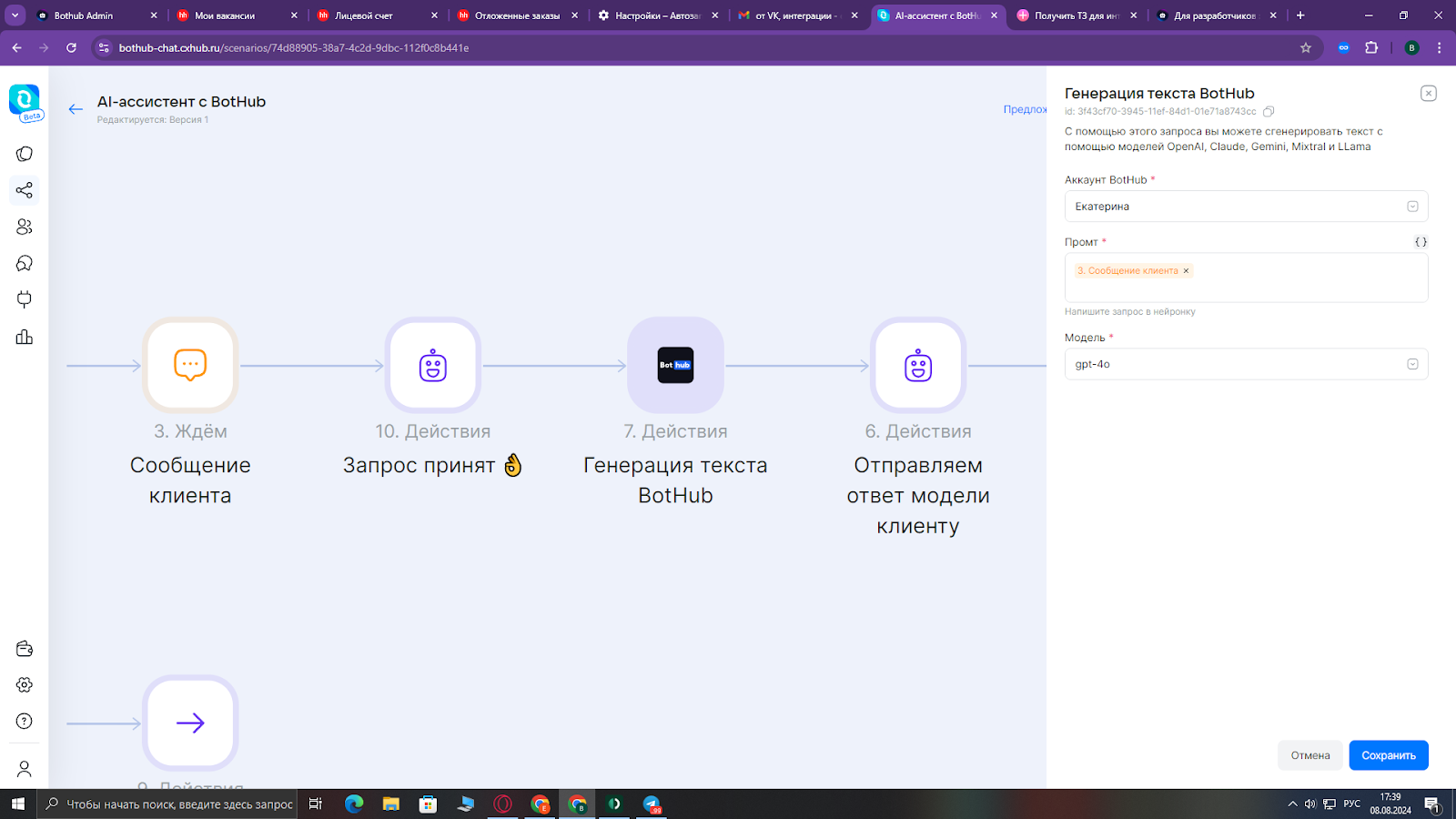This screenshot has width=1456, height=819.
Task: Open the contacts section using the users icon
Action: (x=24, y=227)
